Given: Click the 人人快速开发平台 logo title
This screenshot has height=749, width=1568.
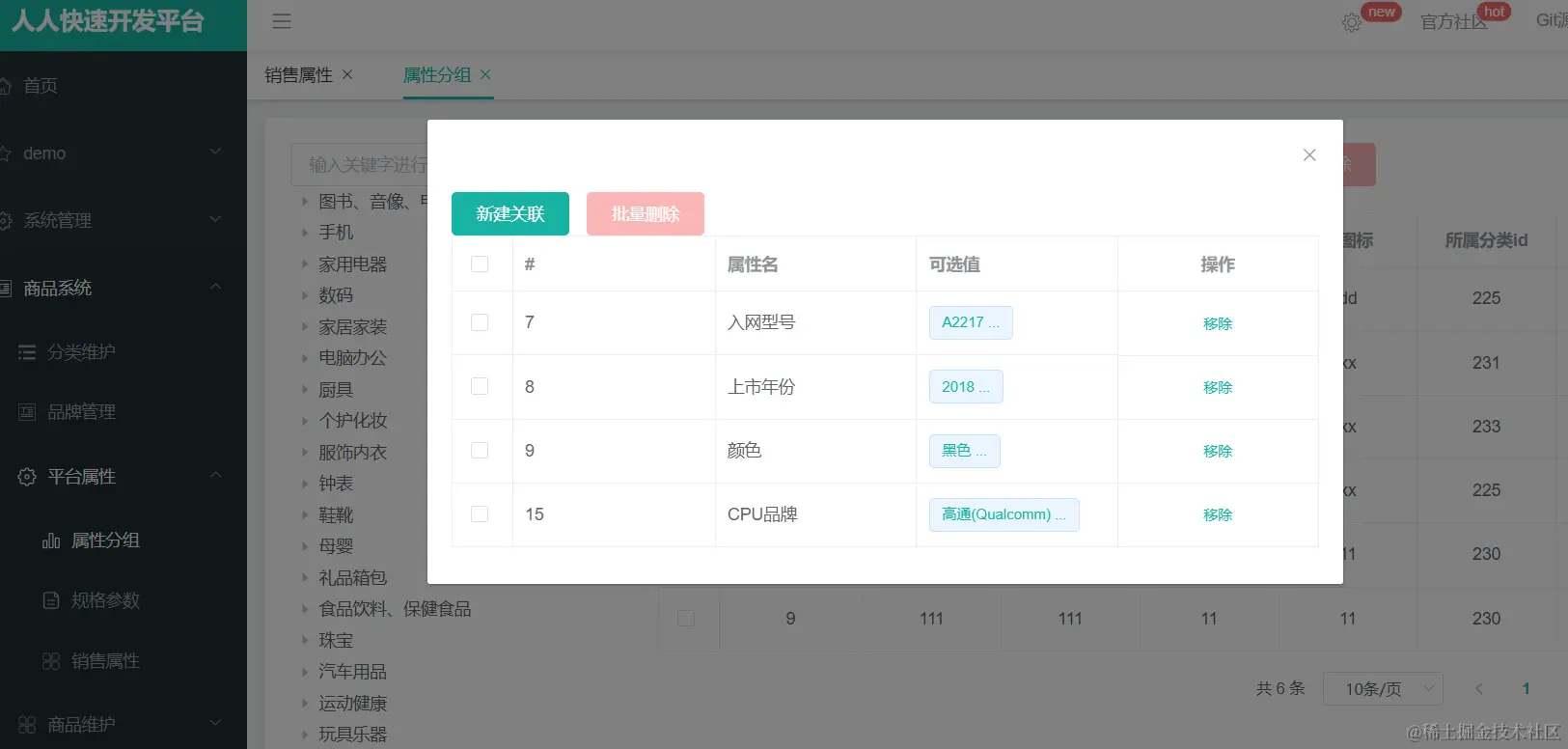Looking at the screenshot, I should click(108, 21).
